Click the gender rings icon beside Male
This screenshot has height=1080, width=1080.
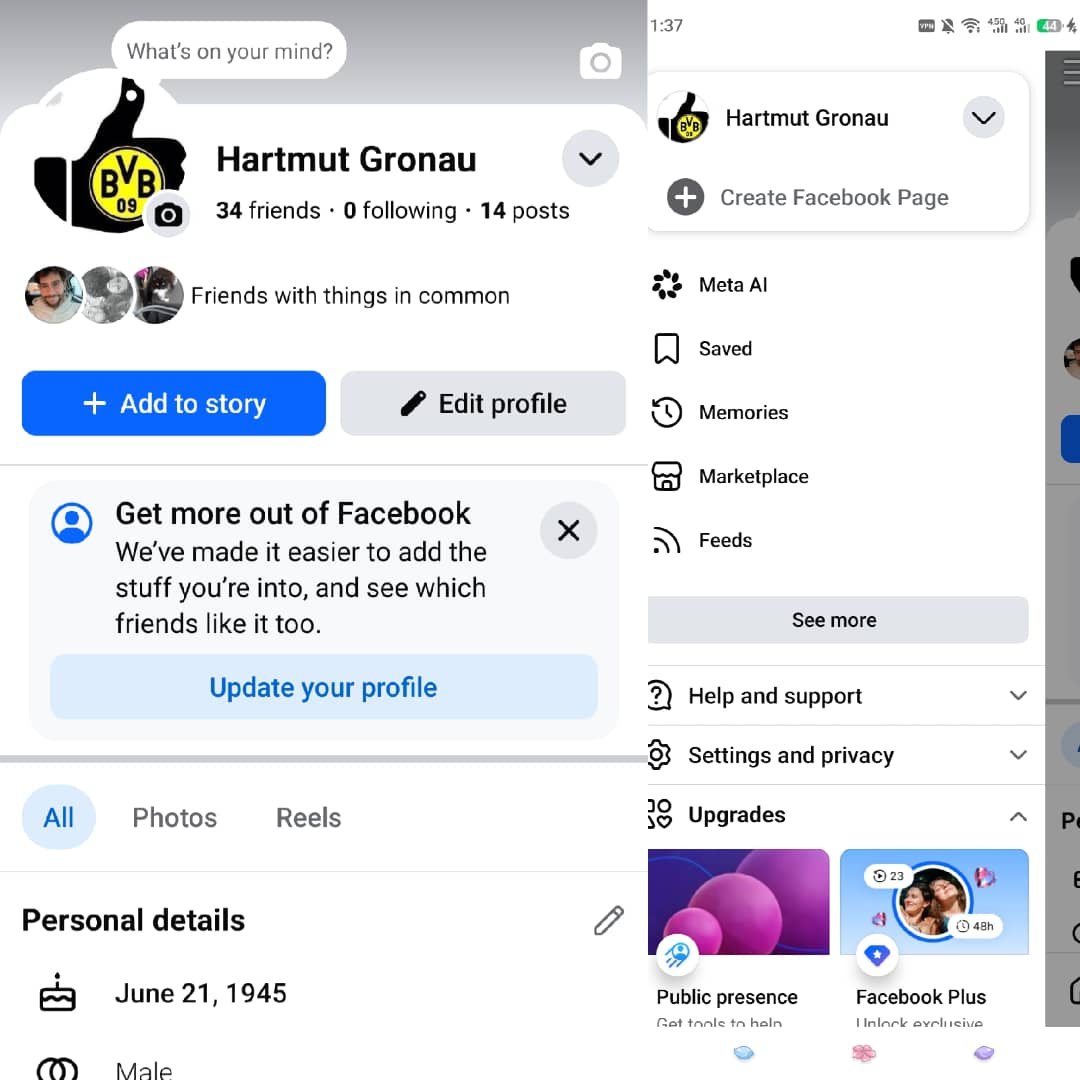58,1069
